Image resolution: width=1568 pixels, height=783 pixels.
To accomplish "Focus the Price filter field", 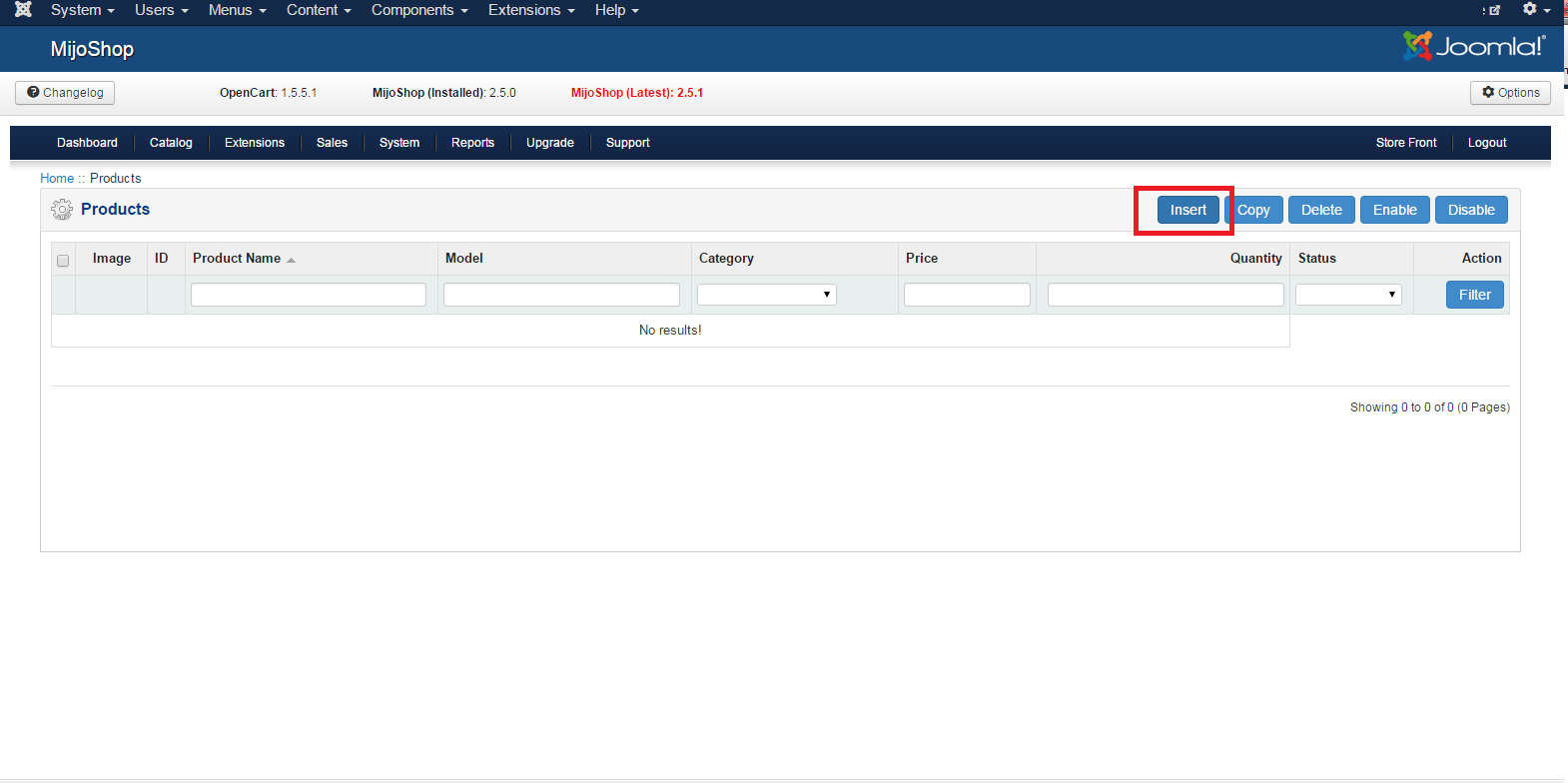I will point(967,295).
